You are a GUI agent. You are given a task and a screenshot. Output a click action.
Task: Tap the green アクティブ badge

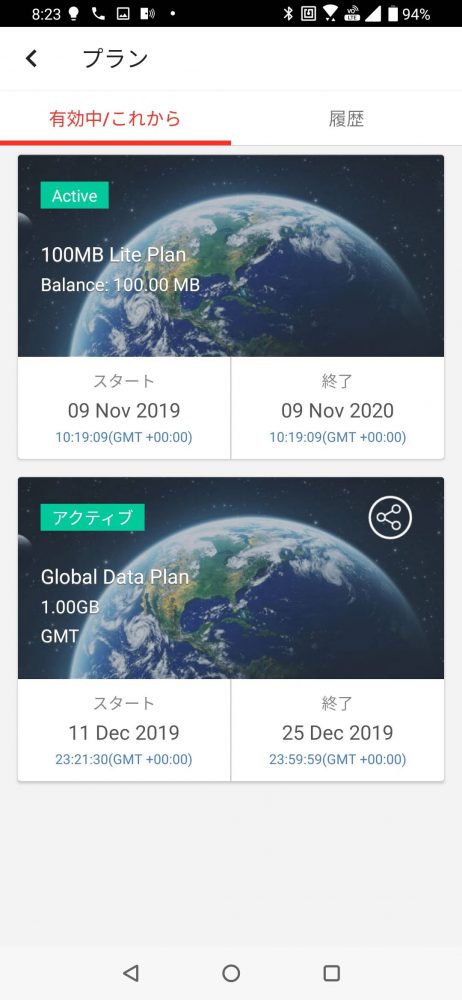coord(93,517)
